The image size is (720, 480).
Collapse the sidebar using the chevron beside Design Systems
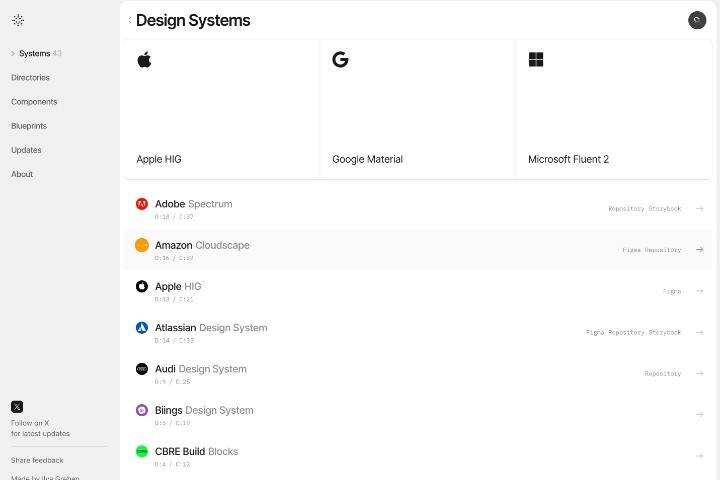click(x=129, y=20)
